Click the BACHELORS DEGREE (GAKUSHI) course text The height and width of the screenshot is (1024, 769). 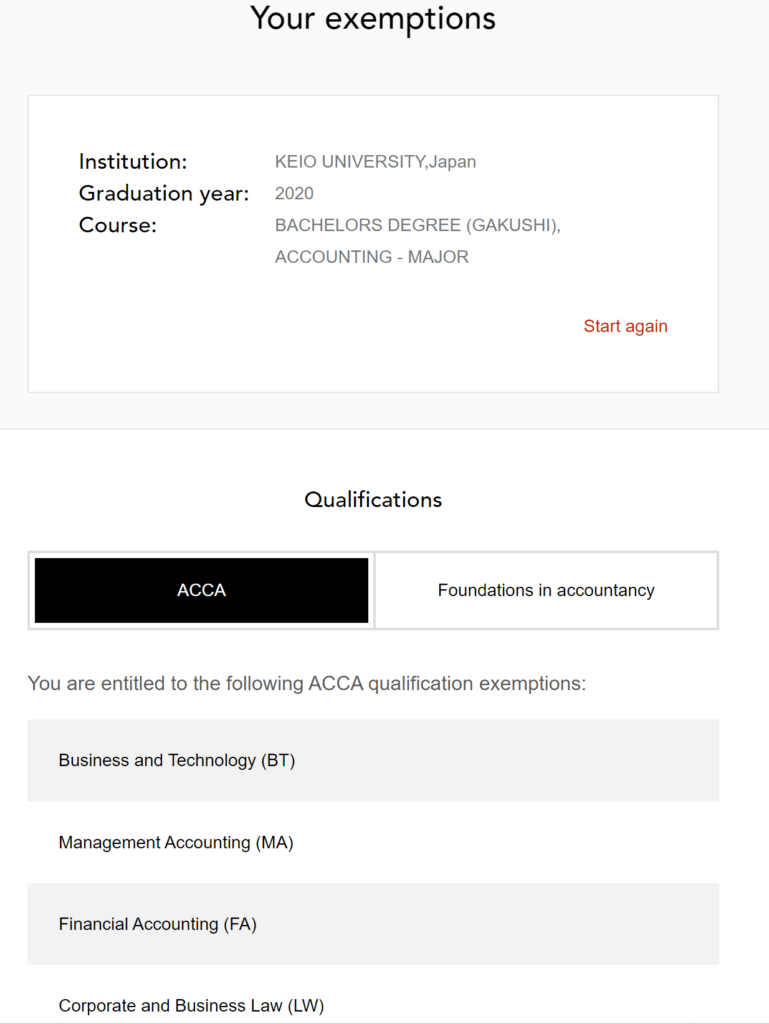point(419,225)
